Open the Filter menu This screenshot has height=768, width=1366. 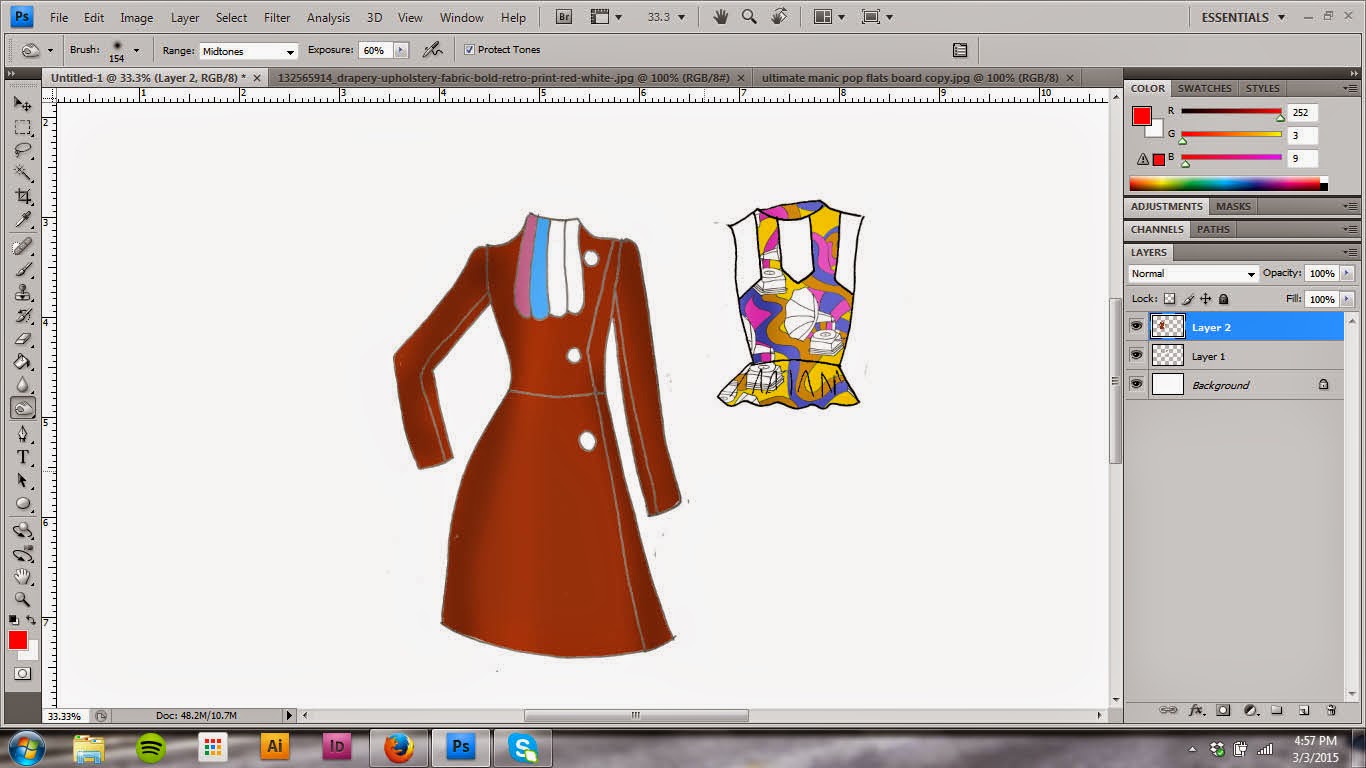coord(277,18)
